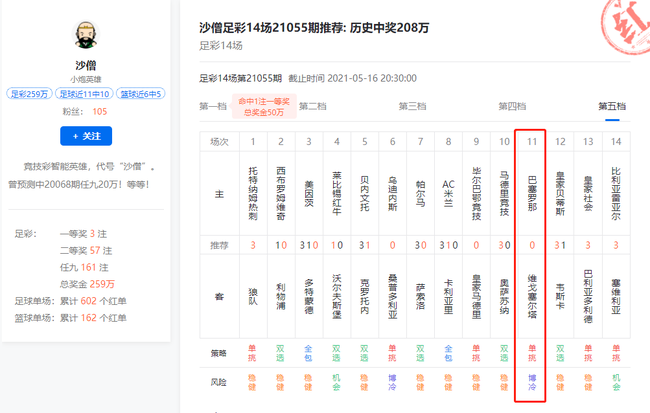
Task: Click away team 多特蒙德
Action: (x=309, y=296)
